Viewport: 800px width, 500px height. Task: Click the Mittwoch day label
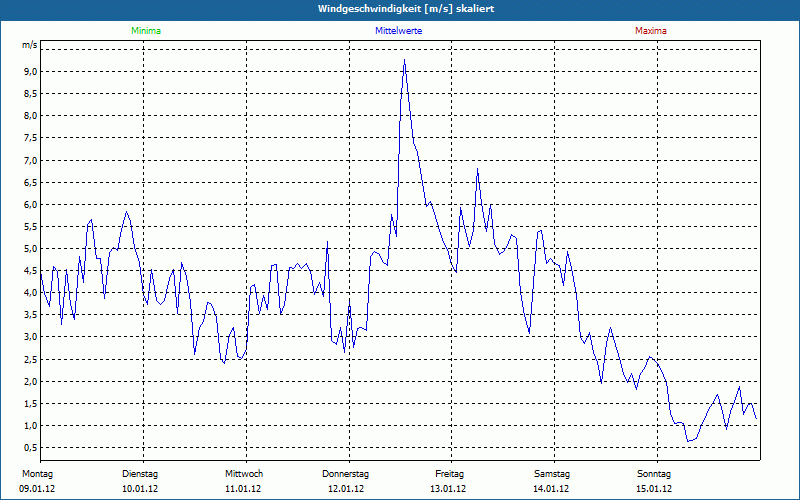[x=244, y=474]
